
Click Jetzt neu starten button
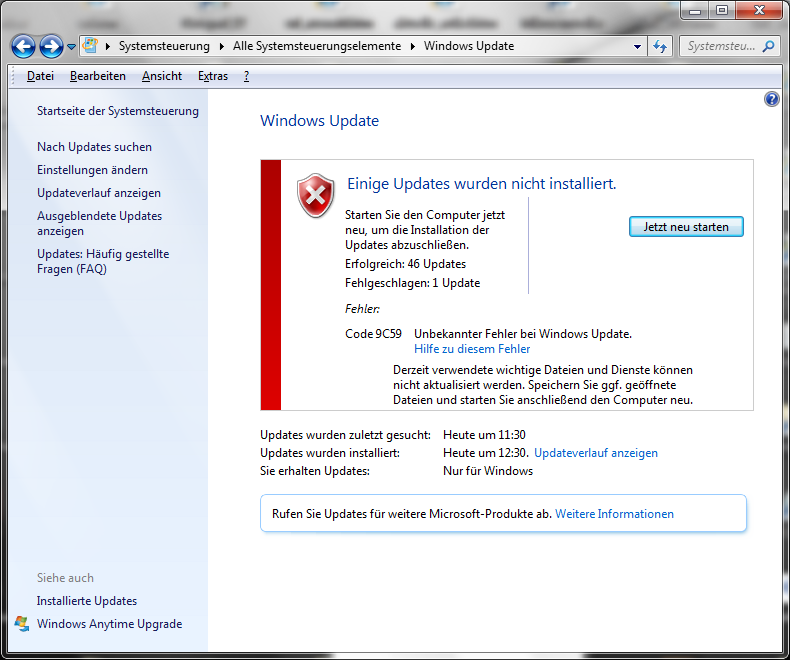pyautogui.click(x=686, y=227)
